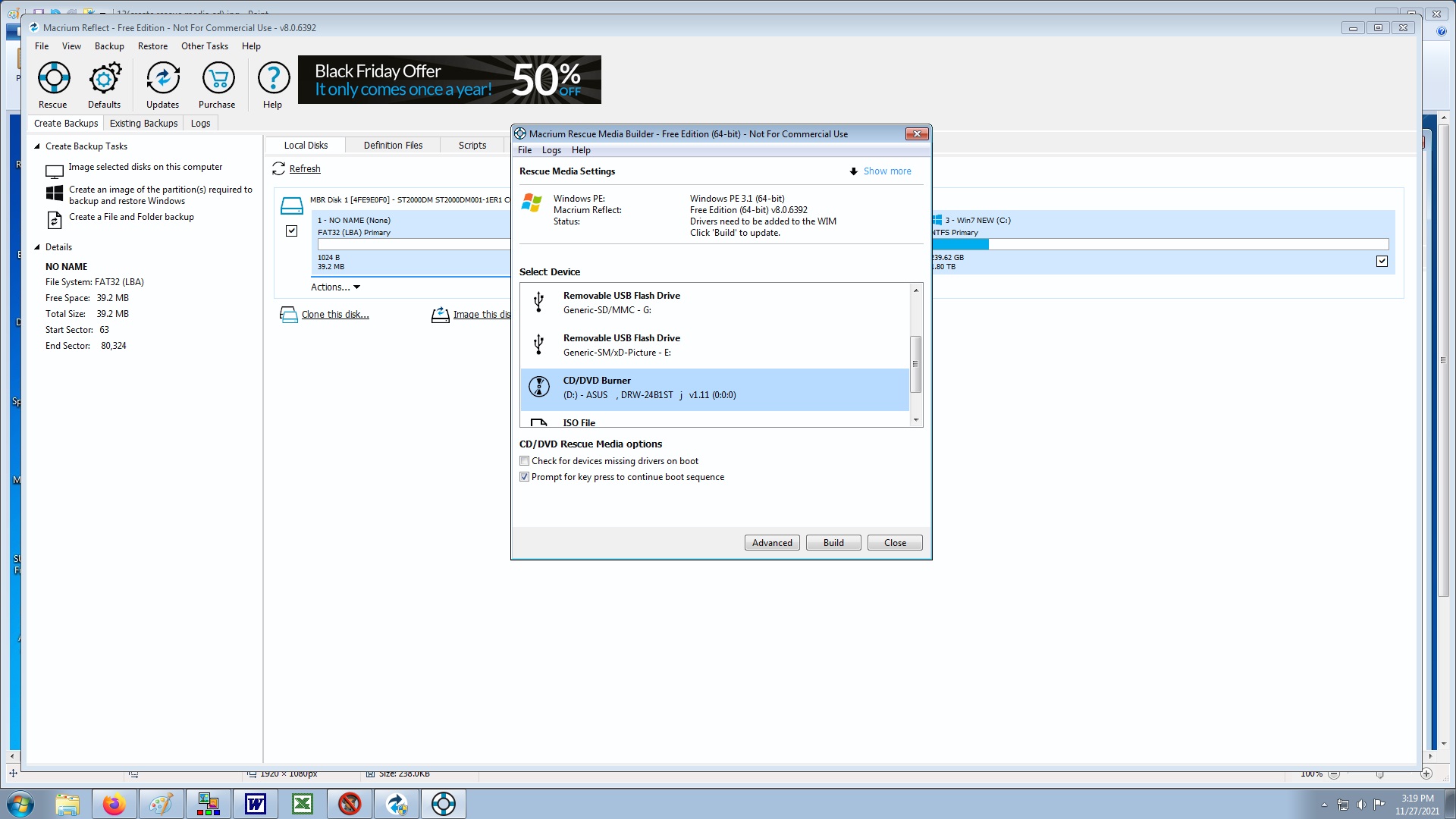1456x819 pixels.
Task: Select the Windows partition image icon
Action: [55, 193]
